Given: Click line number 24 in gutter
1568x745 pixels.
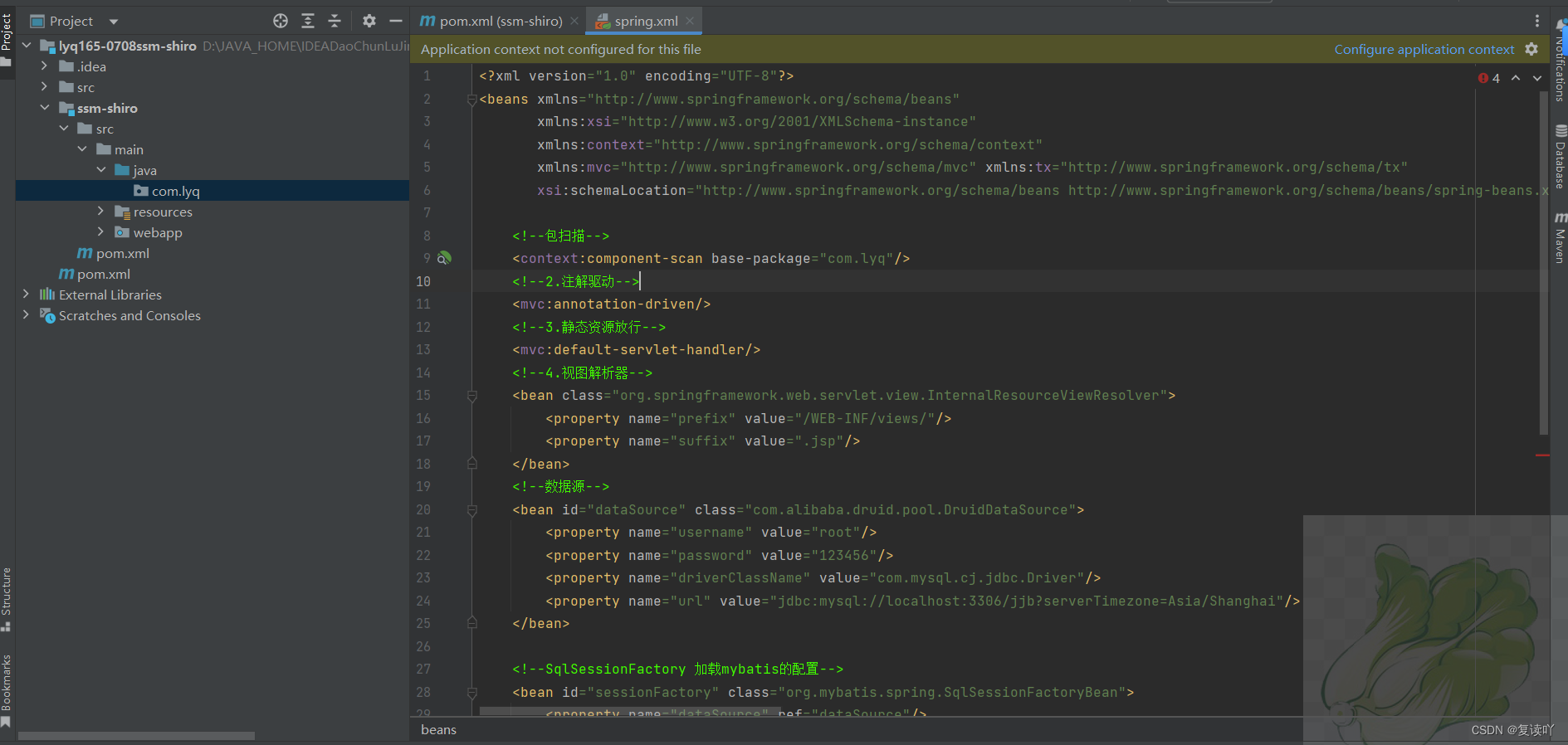Looking at the screenshot, I should [x=423, y=601].
